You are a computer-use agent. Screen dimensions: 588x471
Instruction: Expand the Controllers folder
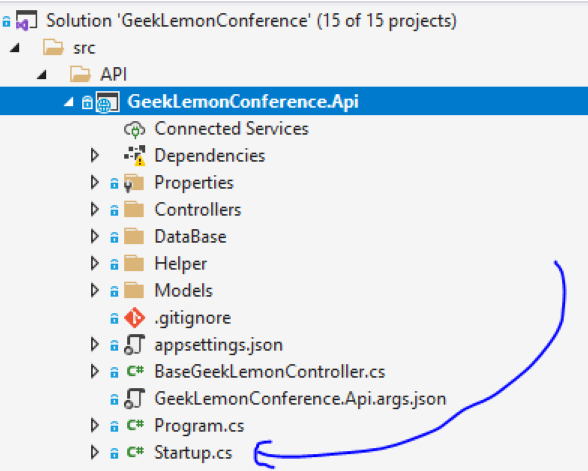tap(95, 210)
